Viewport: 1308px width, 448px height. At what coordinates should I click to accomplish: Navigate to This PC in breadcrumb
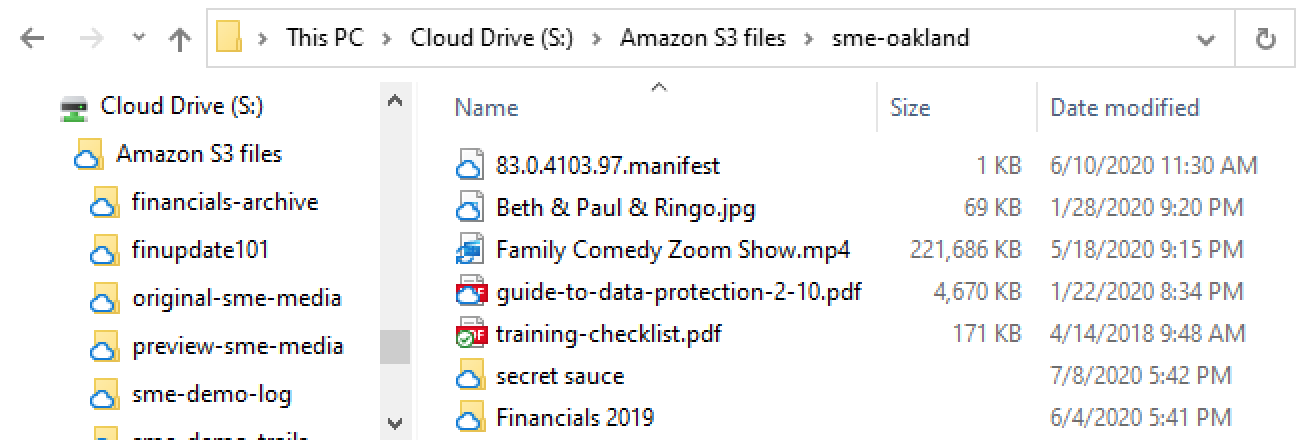point(324,39)
